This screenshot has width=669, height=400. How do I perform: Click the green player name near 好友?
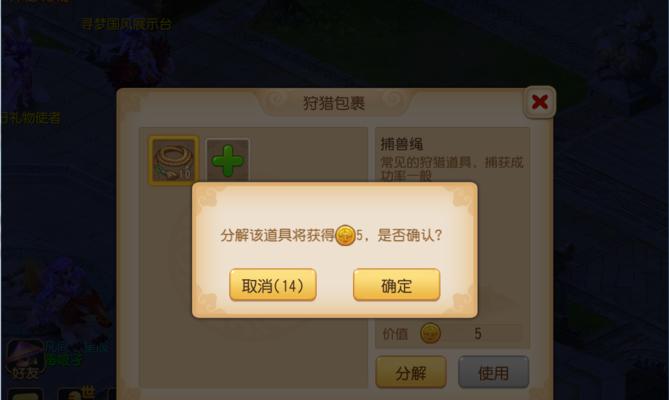(64, 361)
